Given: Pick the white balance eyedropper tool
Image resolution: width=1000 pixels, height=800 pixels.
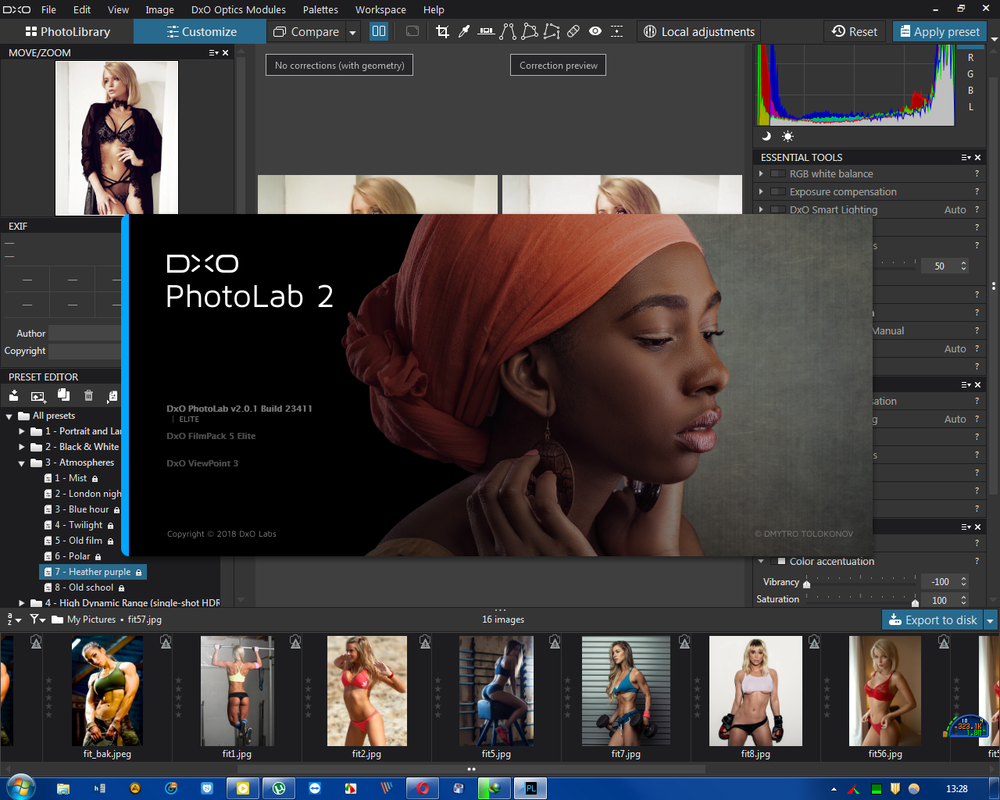Looking at the screenshot, I should point(464,31).
